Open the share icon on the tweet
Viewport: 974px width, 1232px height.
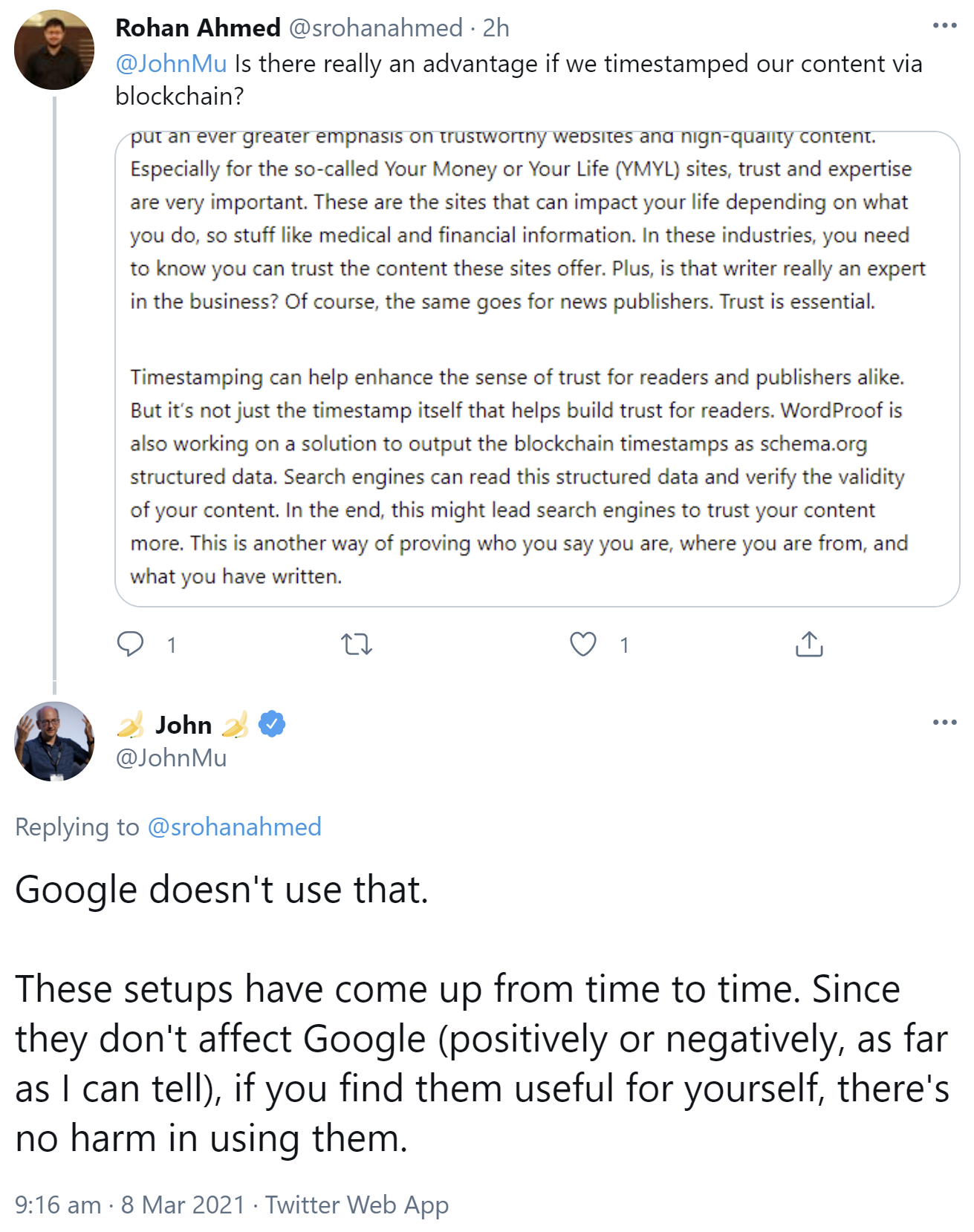(x=810, y=643)
